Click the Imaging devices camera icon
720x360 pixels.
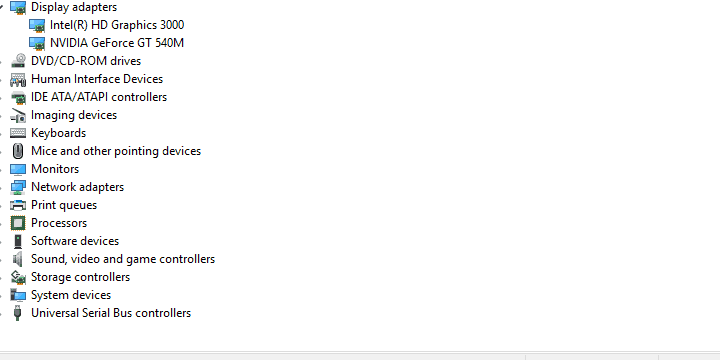(18, 115)
